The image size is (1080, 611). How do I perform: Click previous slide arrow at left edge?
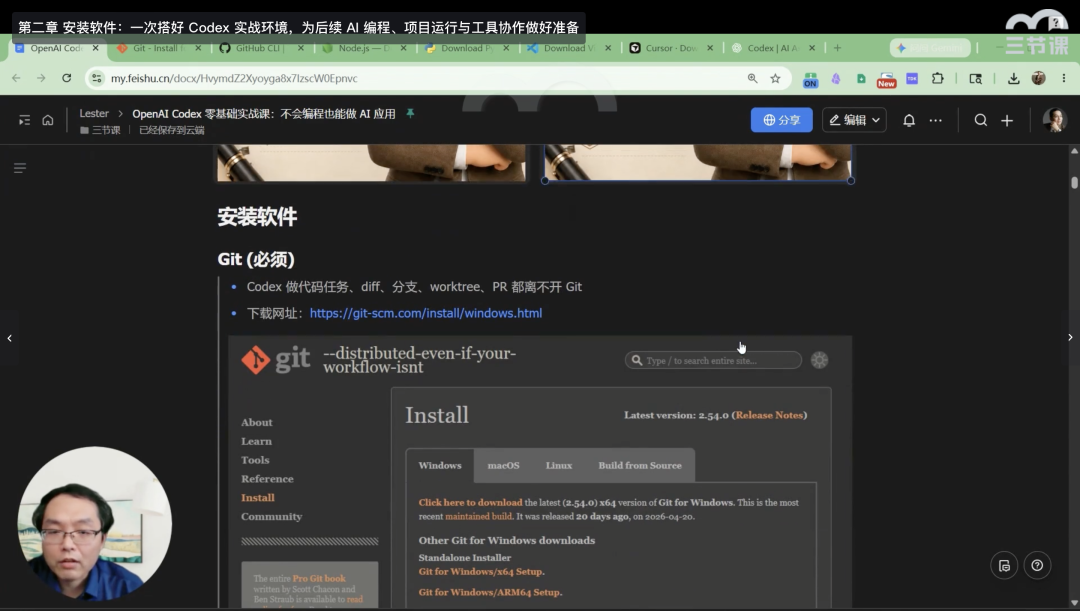point(10,338)
